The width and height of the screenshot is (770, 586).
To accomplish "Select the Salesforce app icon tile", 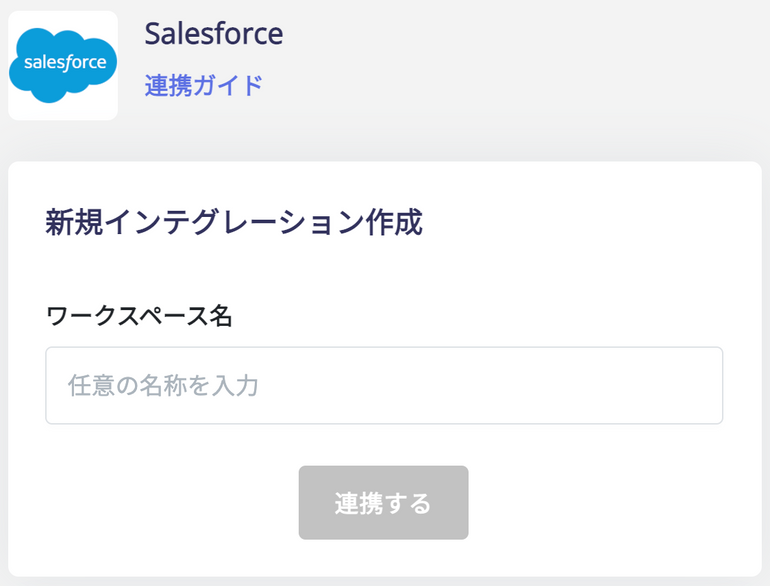I will [x=63, y=65].
